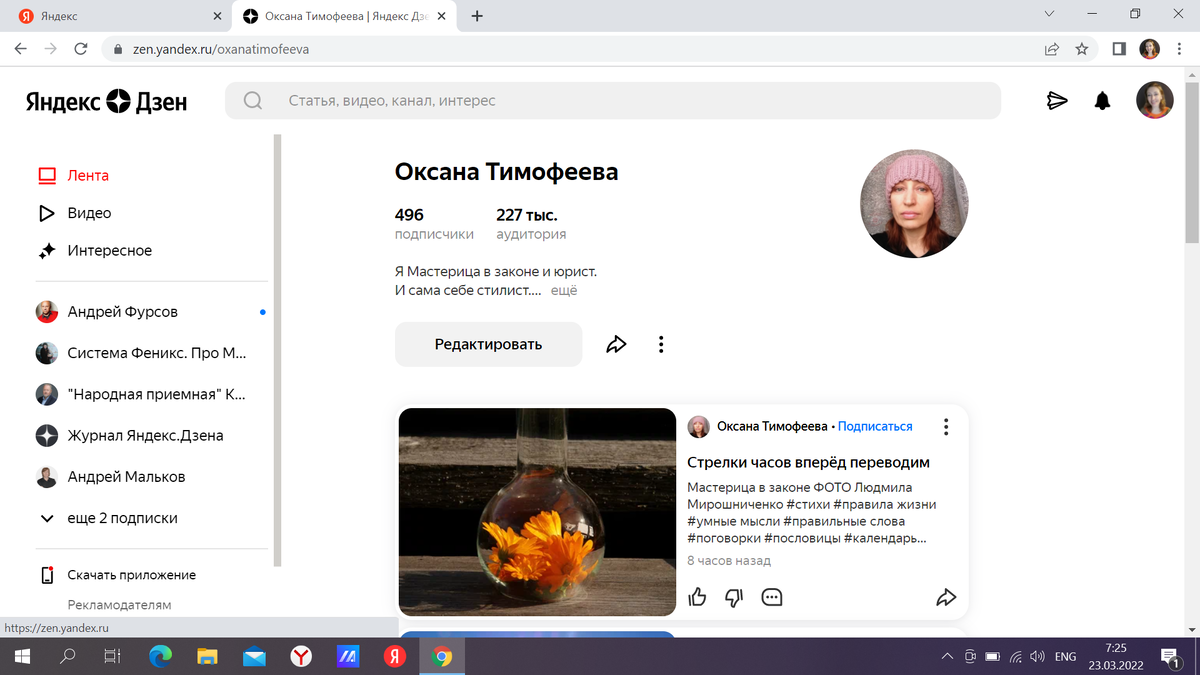Expand the profile description via ещё
This screenshot has width=1200, height=675.
point(564,291)
